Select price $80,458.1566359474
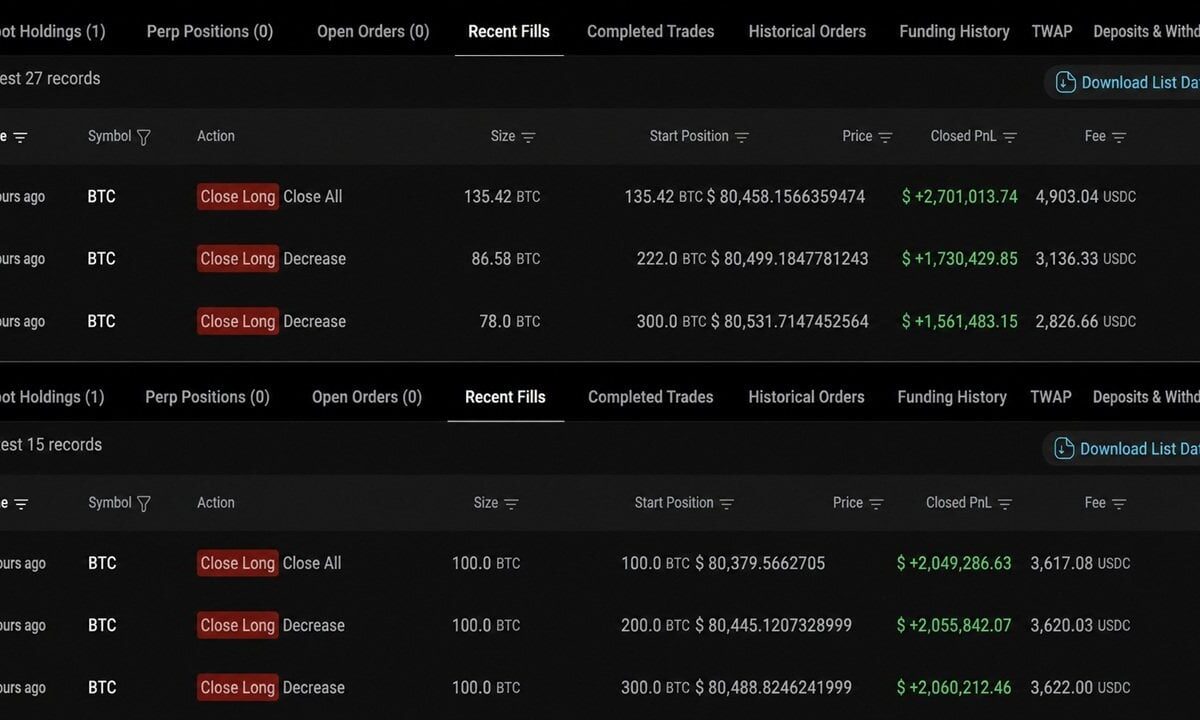 pyautogui.click(x=786, y=197)
